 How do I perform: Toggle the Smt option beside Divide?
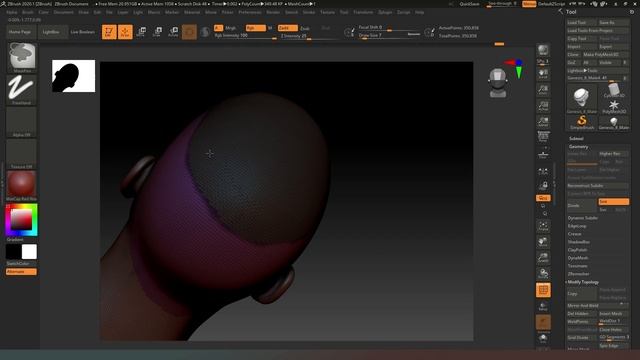point(613,202)
